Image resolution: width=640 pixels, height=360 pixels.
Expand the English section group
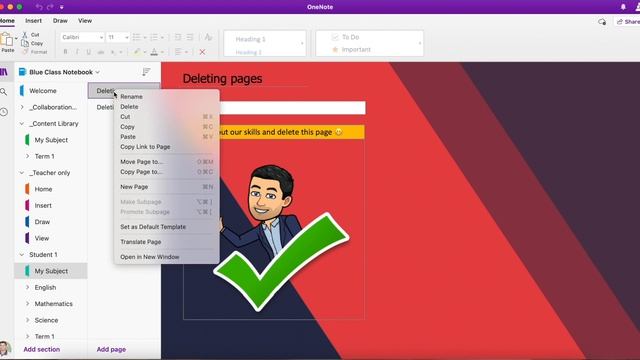coord(27,287)
